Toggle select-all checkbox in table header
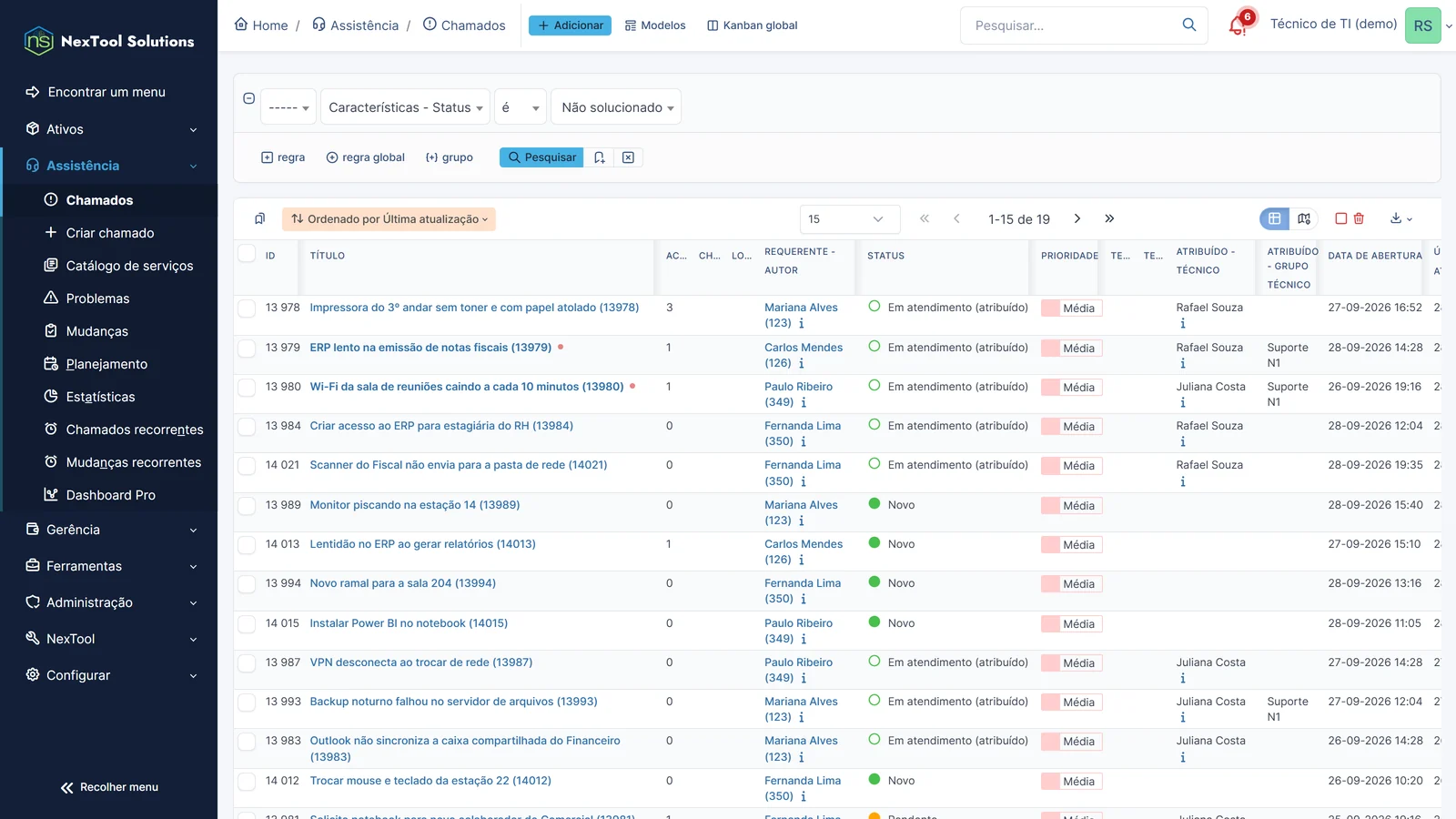The image size is (1456, 819). pos(247,253)
